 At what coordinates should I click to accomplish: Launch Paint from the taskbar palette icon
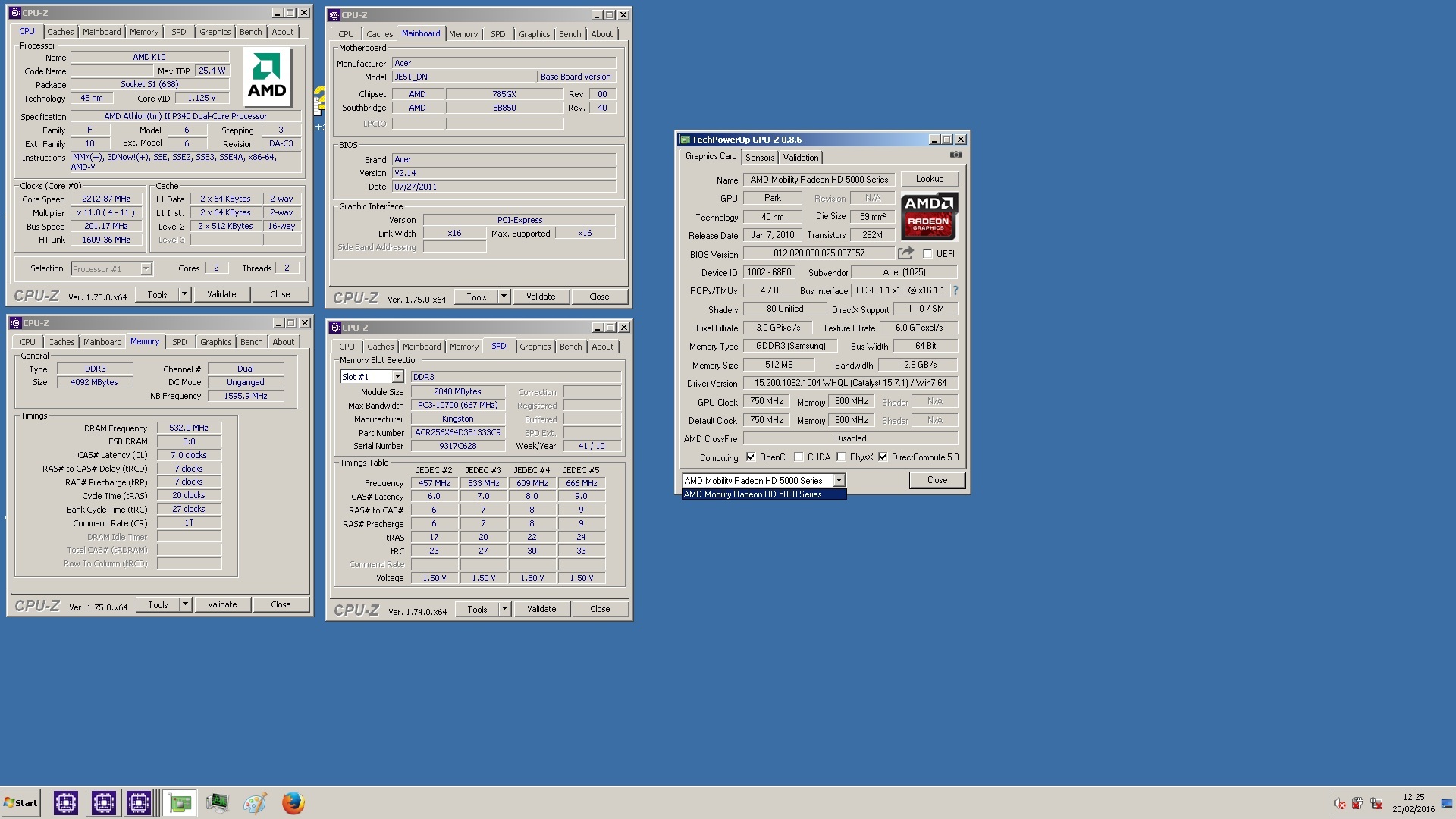coord(255,803)
